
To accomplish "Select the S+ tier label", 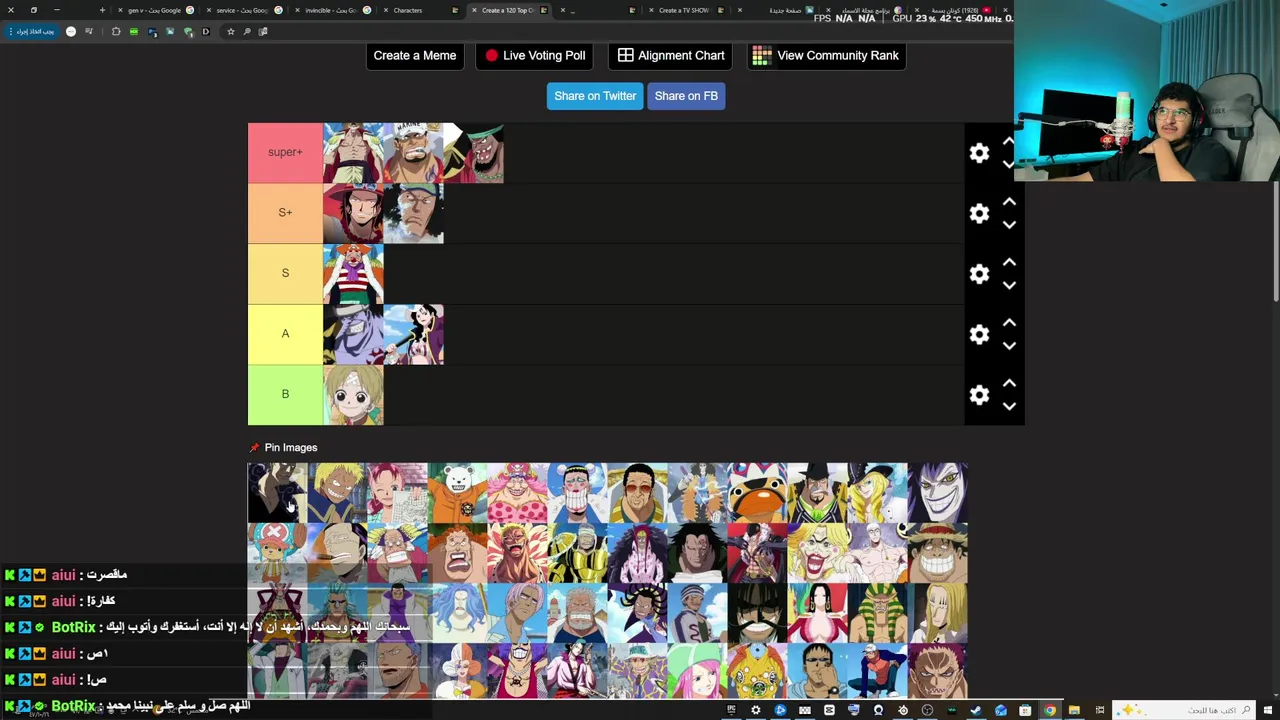I will point(285,213).
